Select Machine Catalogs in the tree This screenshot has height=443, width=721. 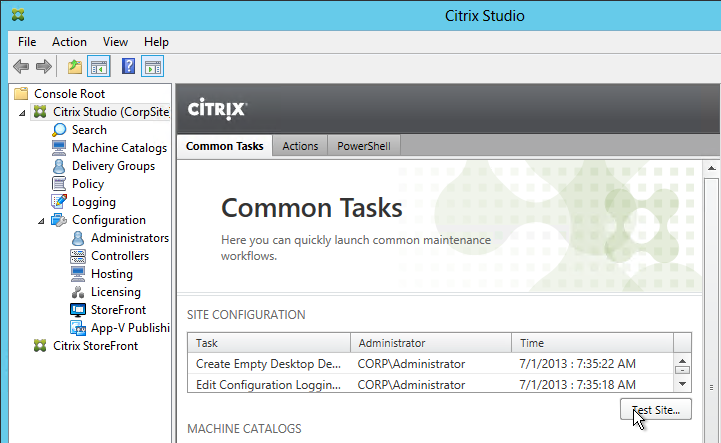point(120,148)
